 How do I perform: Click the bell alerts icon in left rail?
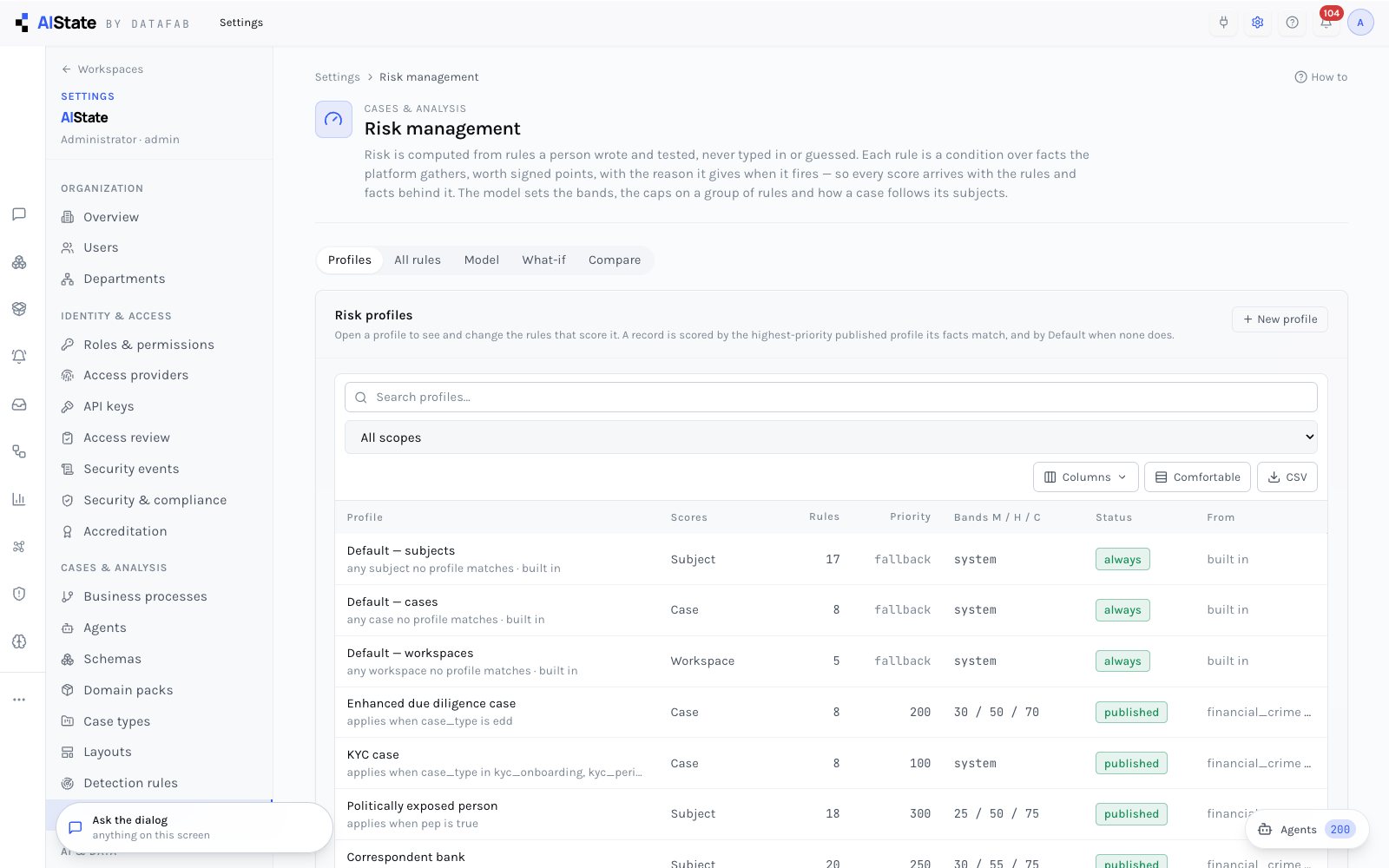coord(19,356)
